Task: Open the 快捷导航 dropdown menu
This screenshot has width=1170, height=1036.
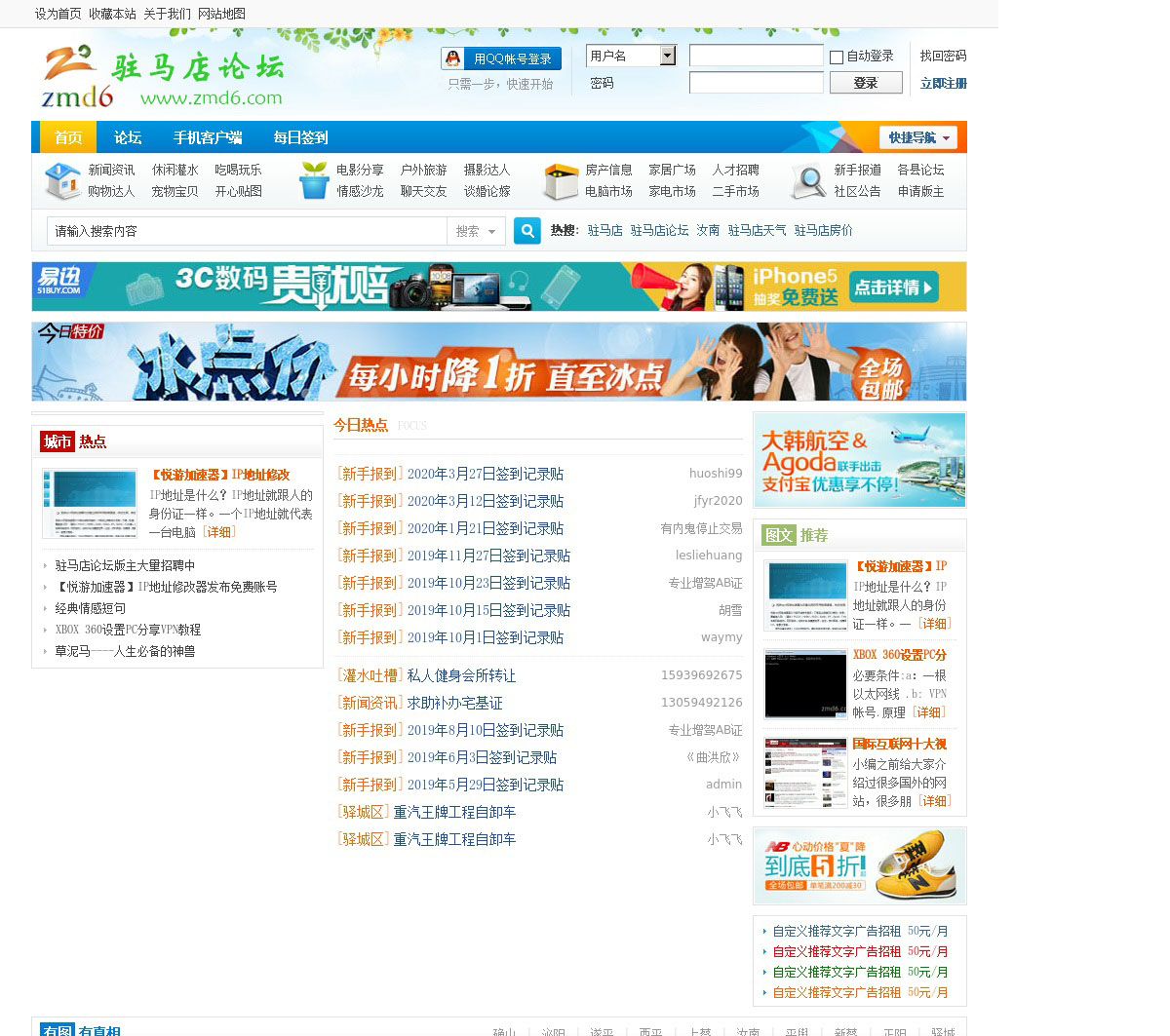Action: (917, 137)
